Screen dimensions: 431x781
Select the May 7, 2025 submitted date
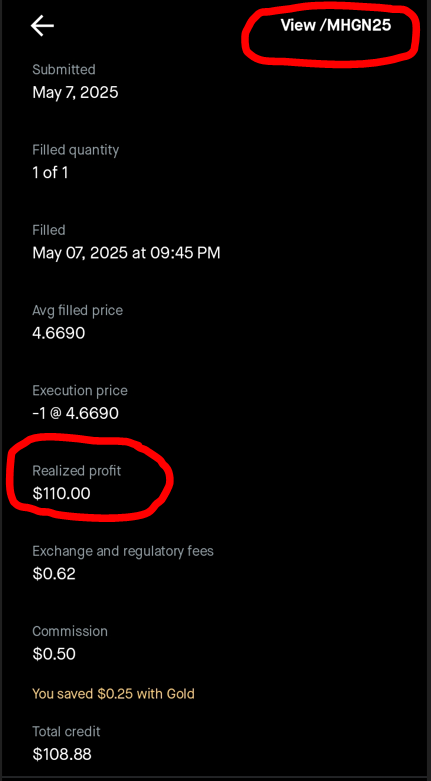tap(75, 93)
